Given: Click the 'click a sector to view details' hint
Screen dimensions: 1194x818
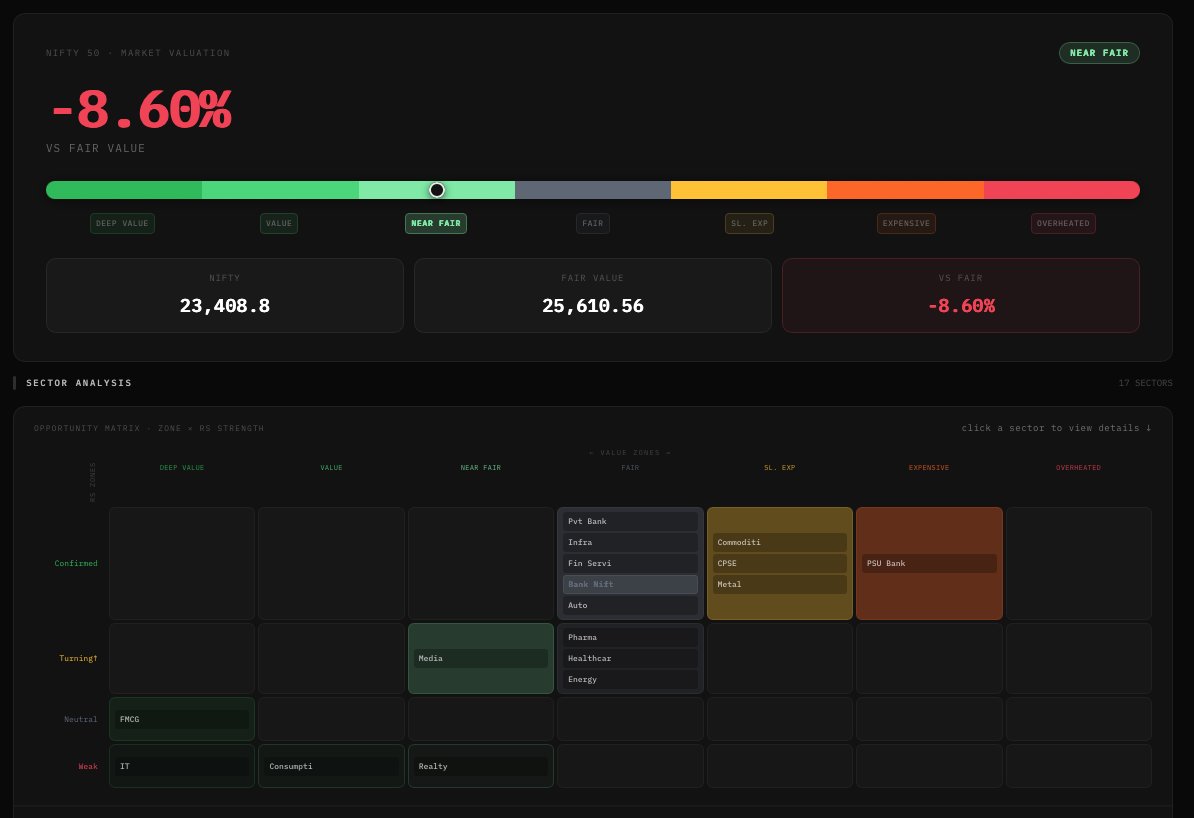Looking at the screenshot, I should pos(1056,428).
